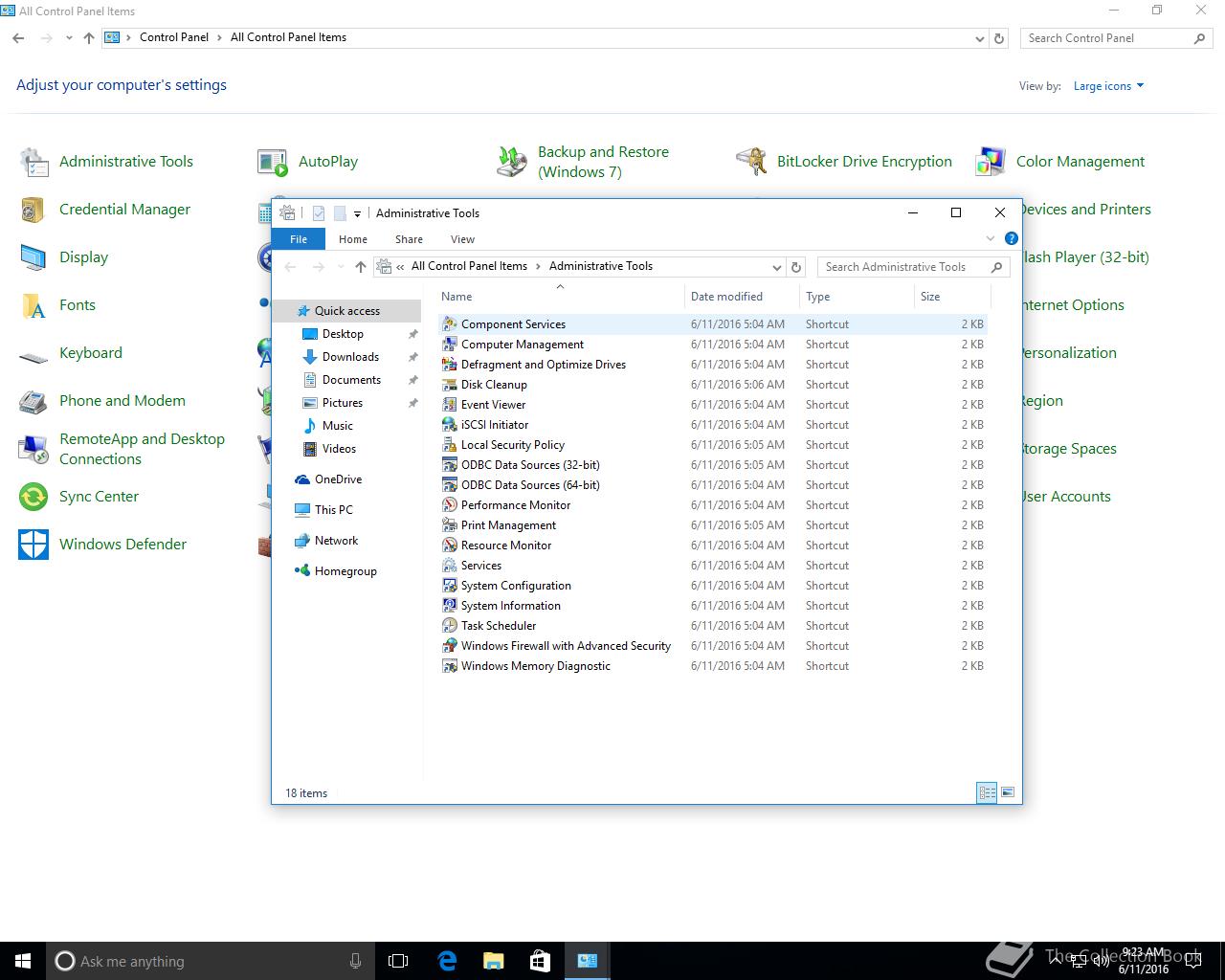Open Microsoft Edge from the taskbar

click(x=447, y=961)
